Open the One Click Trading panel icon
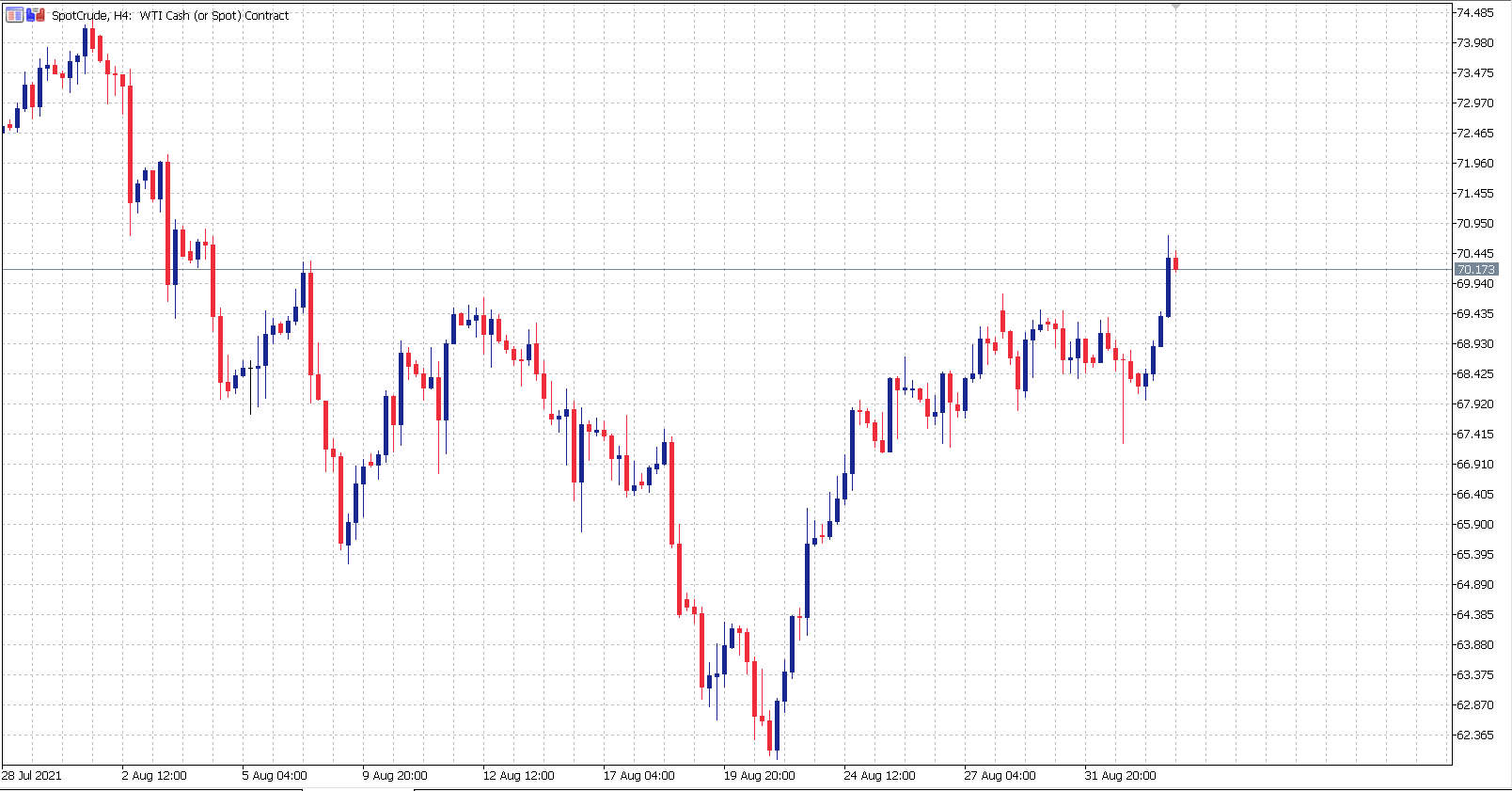 14,15
